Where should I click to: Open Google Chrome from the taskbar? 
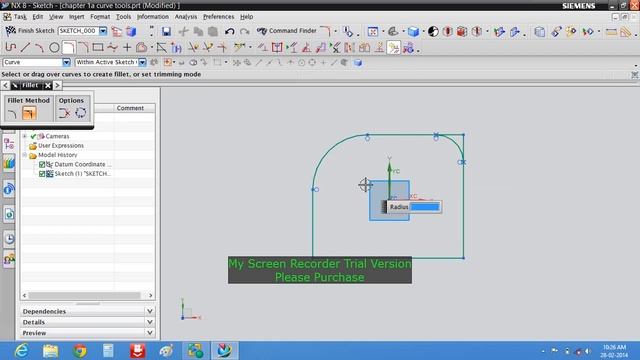80,351
